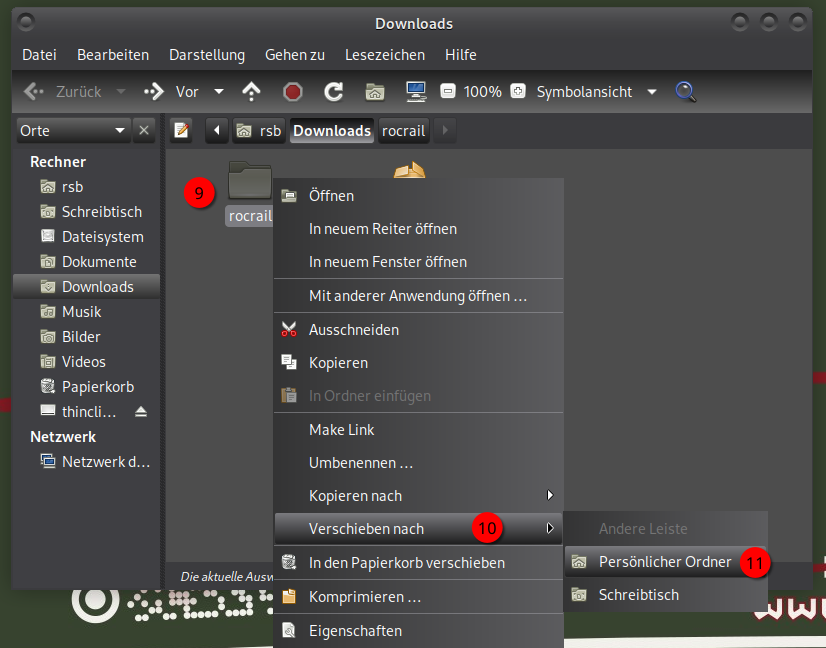The width and height of the screenshot is (826, 648).
Task: Click the rsb breadcrumb path button
Action: pos(259,131)
